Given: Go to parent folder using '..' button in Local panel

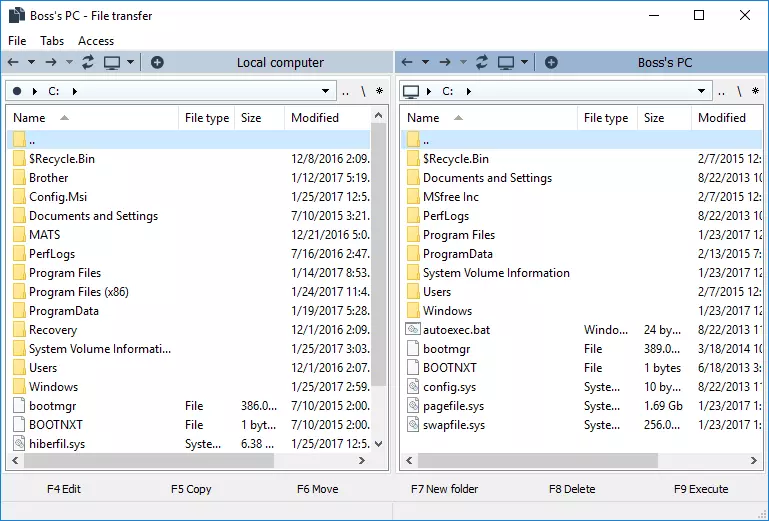Looking at the screenshot, I should click(345, 92).
